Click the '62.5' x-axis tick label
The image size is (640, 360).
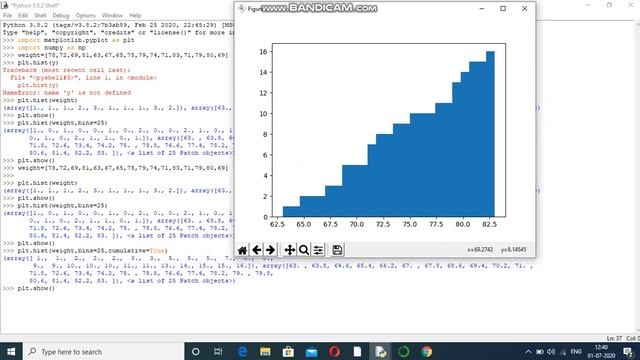pyautogui.click(x=277, y=224)
